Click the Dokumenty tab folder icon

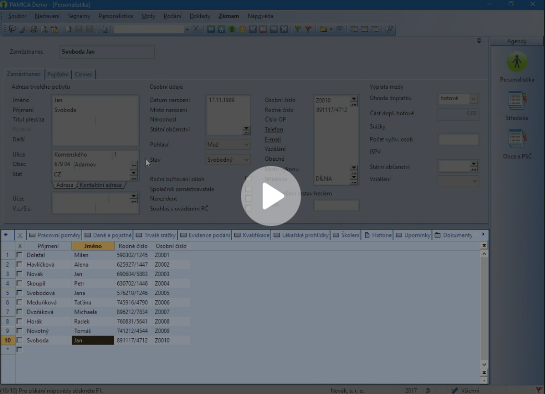coord(438,235)
